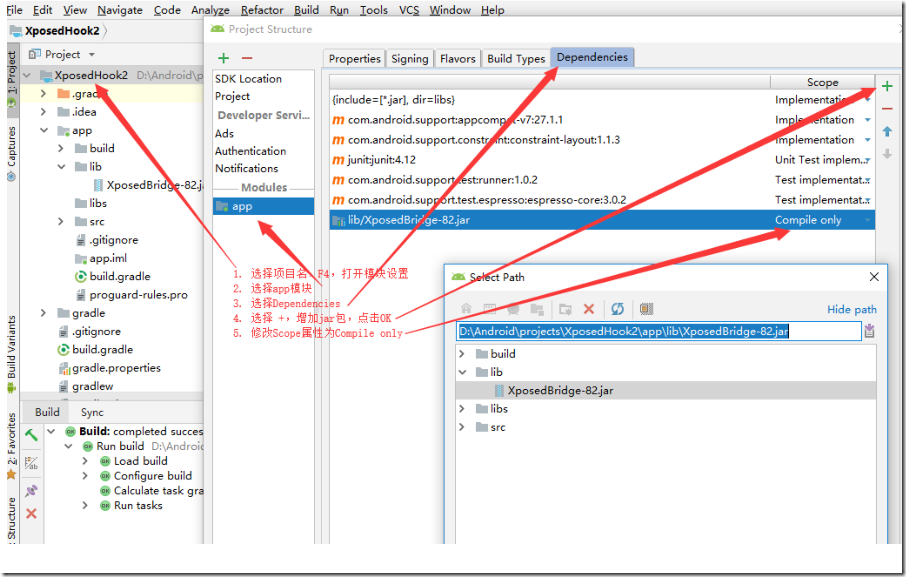Open the Structure side panel

pyautogui.click(x=12, y=520)
